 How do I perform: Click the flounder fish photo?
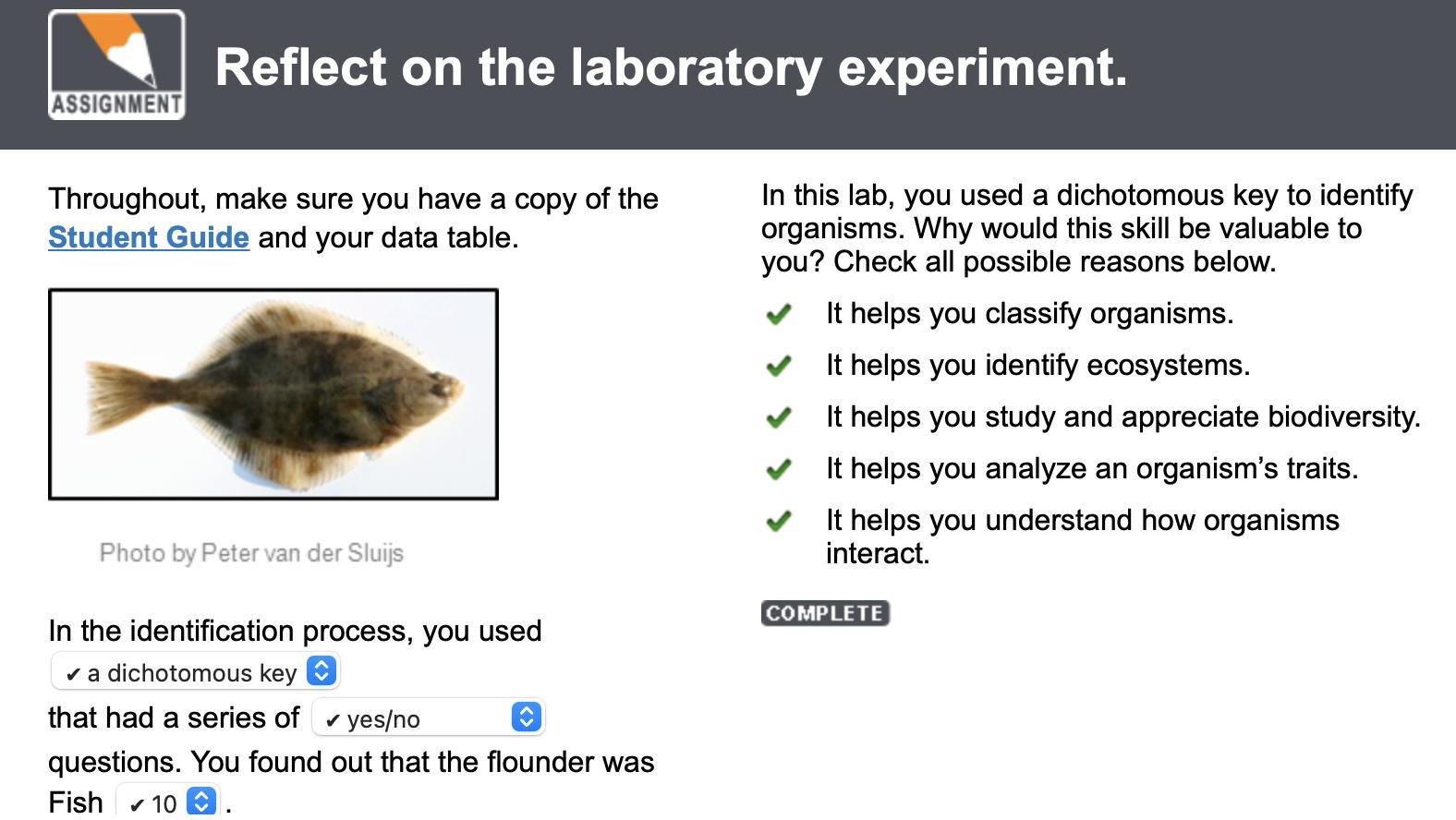[x=273, y=394]
